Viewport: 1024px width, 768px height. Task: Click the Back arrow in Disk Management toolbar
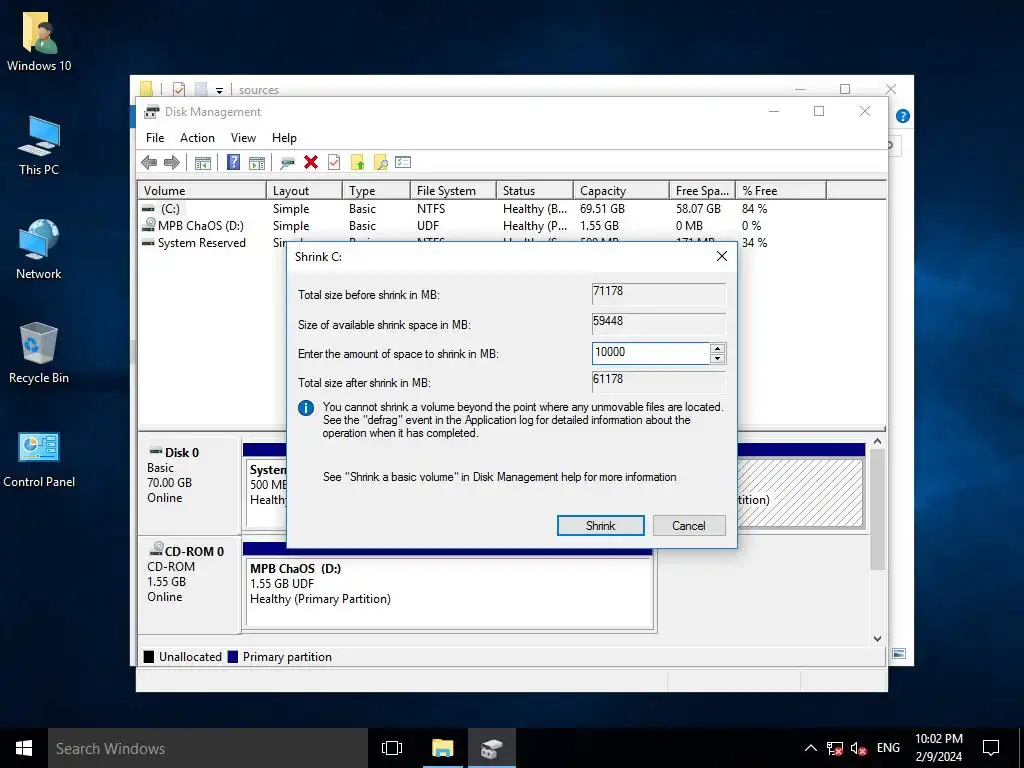[149, 163]
